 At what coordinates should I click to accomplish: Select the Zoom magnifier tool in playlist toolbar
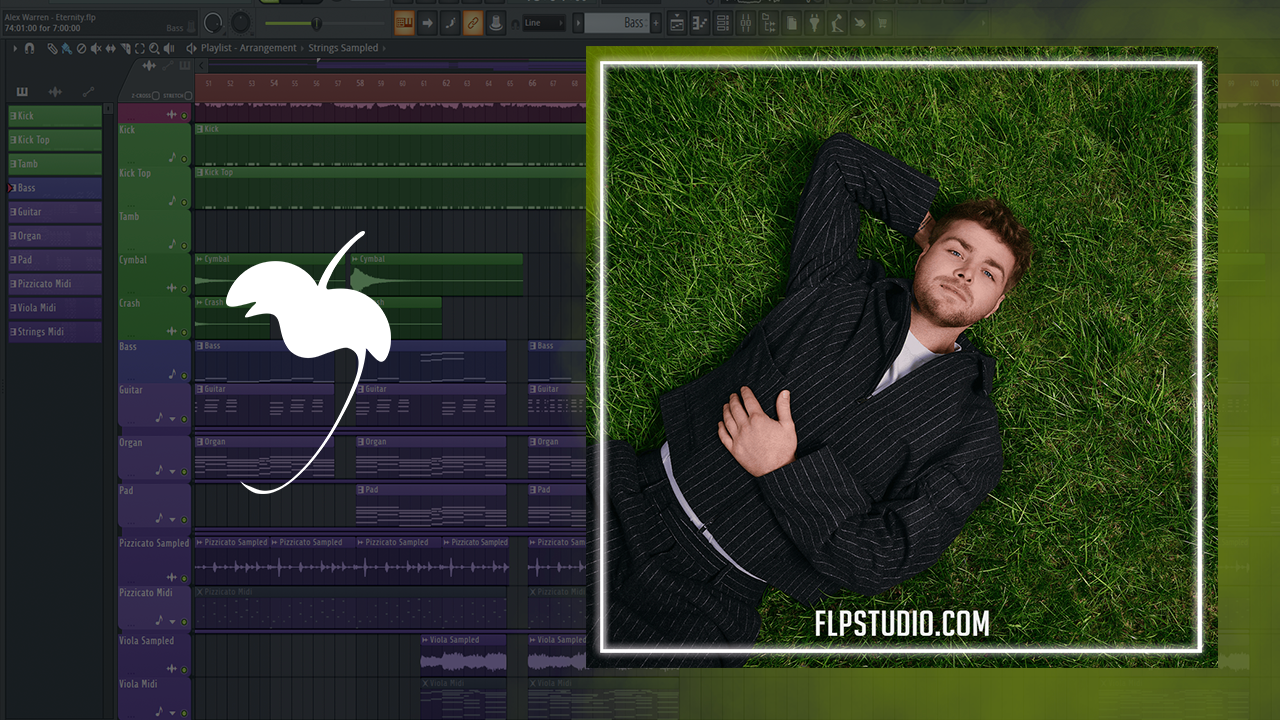[x=154, y=48]
